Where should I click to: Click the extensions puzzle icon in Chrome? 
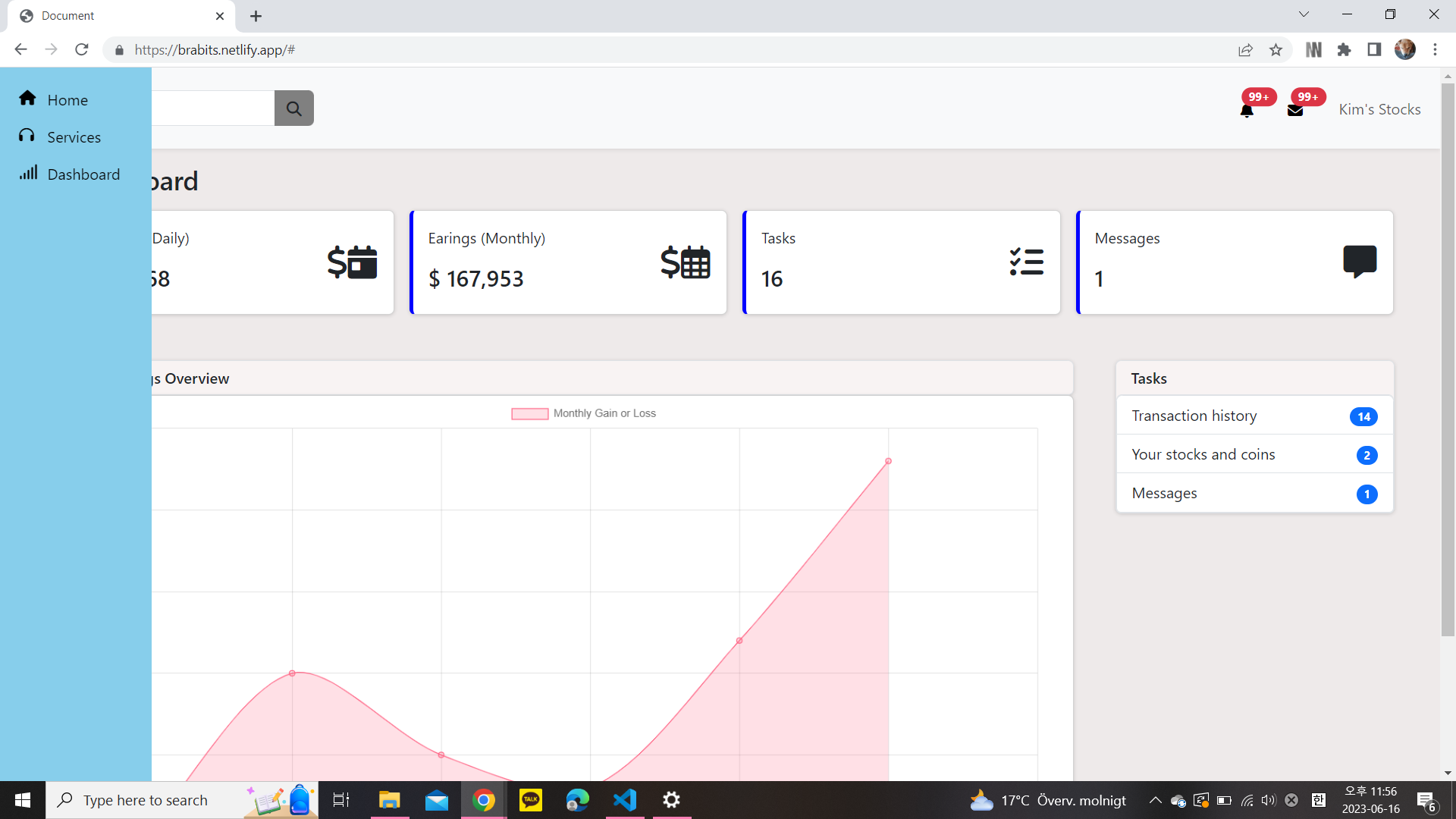click(1345, 49)
